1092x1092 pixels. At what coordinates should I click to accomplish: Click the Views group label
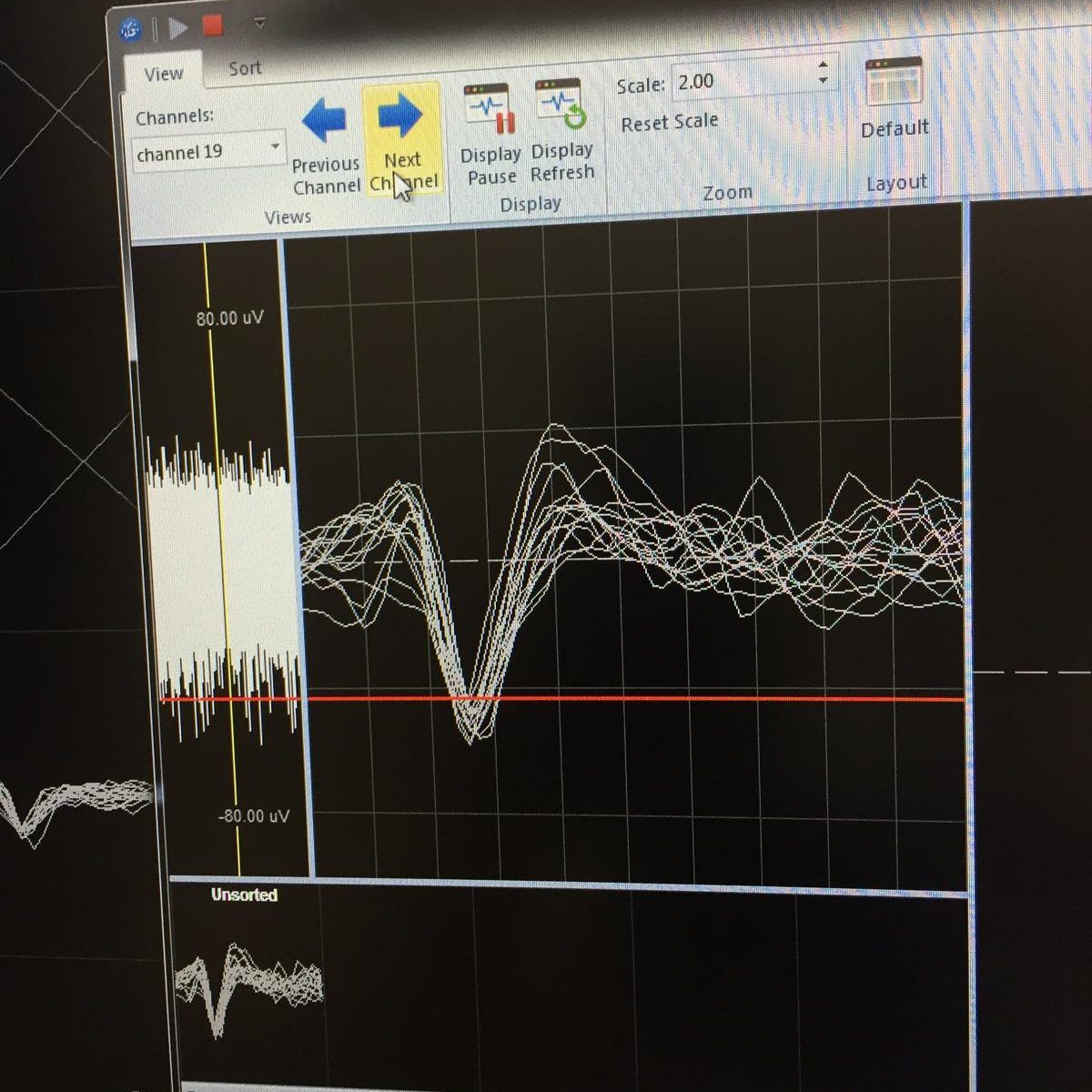click(288, 217)
